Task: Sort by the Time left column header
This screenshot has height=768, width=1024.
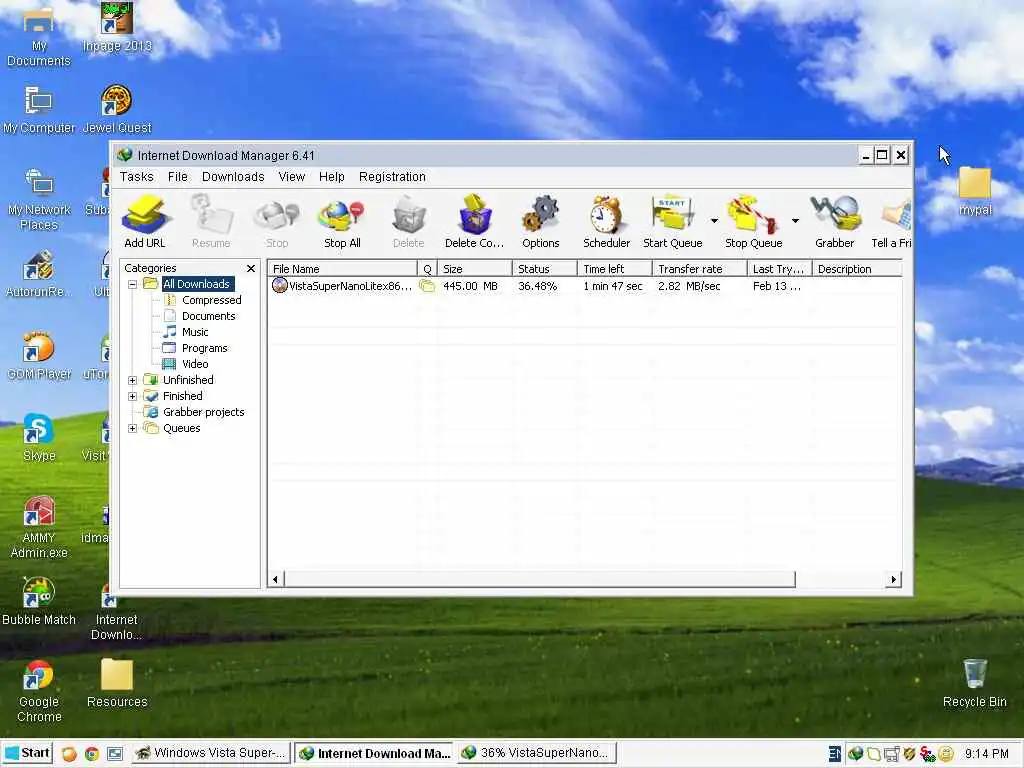Action: point(615,269)
